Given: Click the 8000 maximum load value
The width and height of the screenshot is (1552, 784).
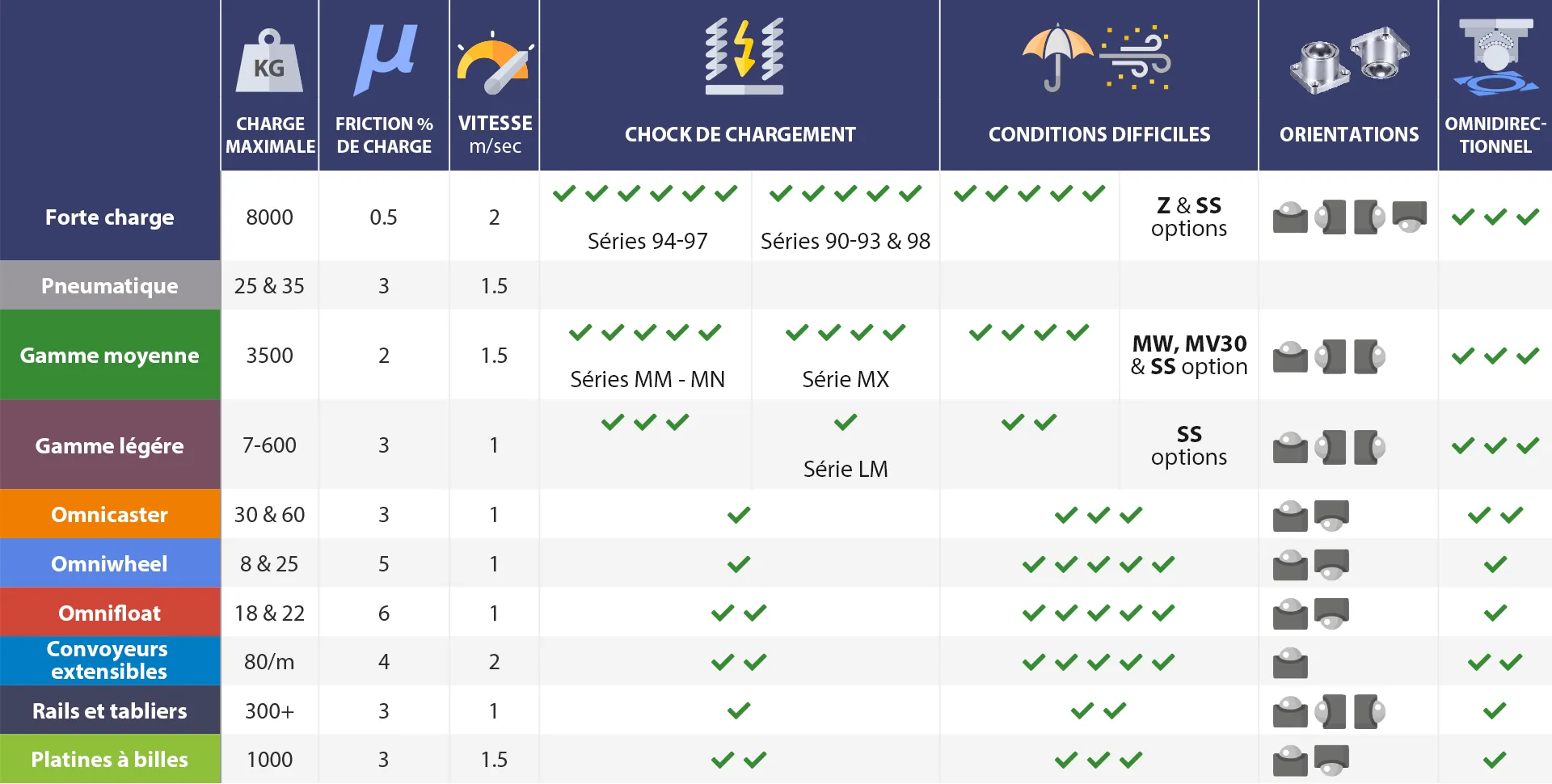Looking at the screenshot, I should (x=269, y=217).
